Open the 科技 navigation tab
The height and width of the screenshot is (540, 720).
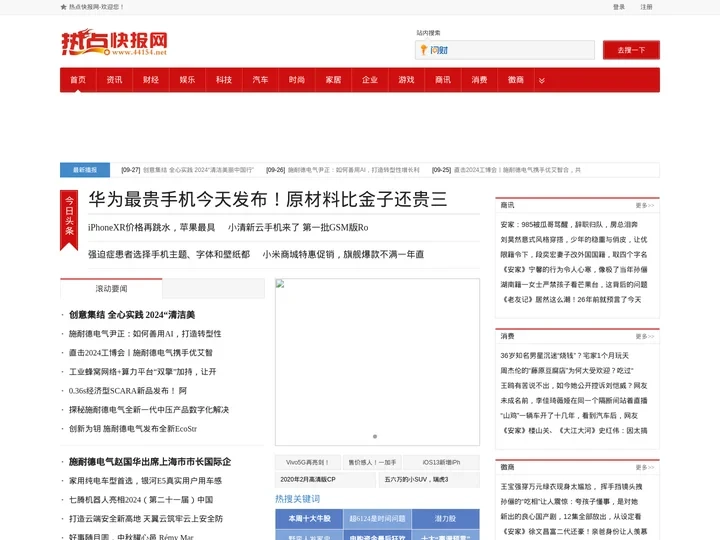(224, 80)
